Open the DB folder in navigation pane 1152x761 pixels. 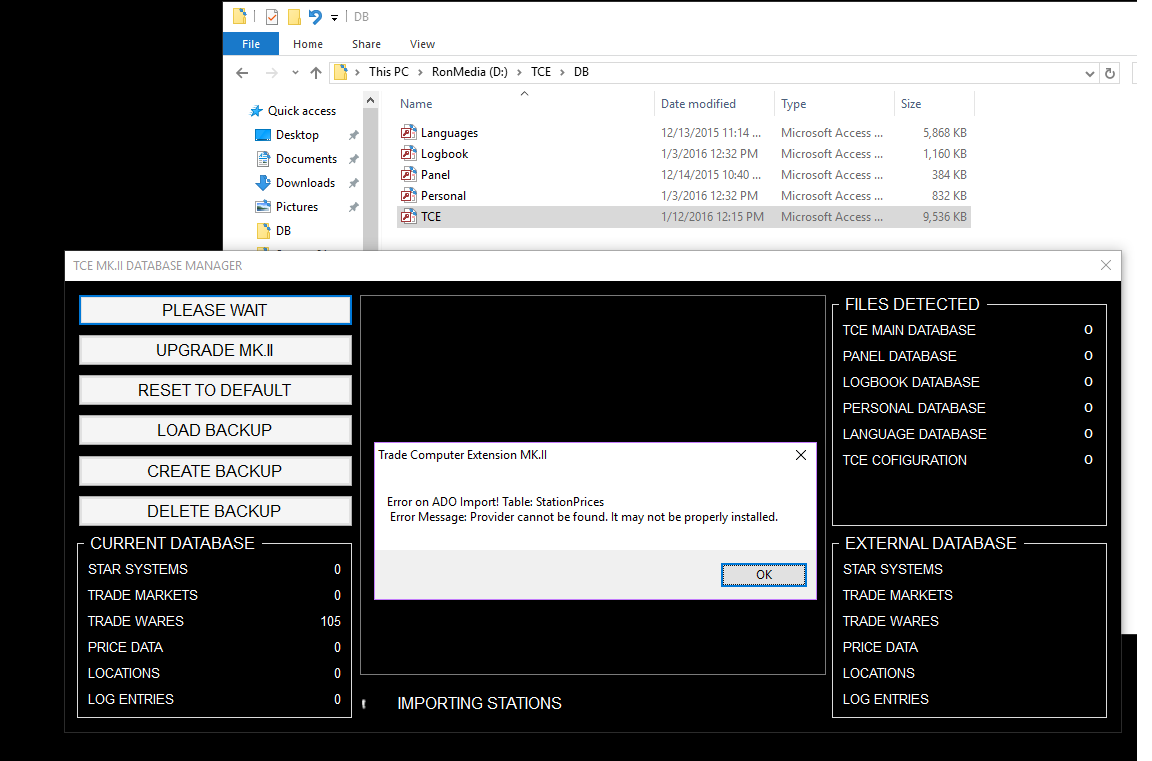(x=283, y=231)
